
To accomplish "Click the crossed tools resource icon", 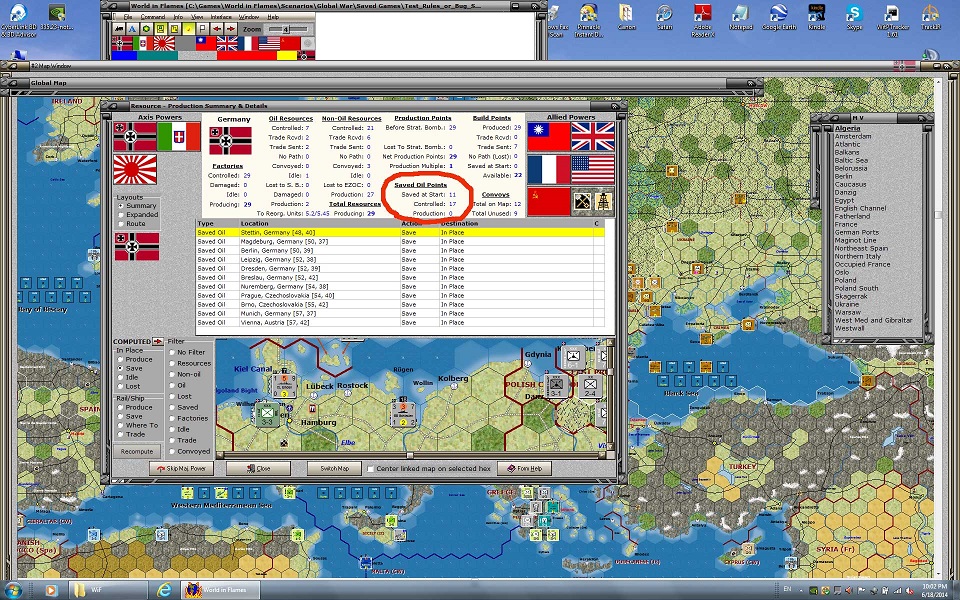I will tap(582, 201).
